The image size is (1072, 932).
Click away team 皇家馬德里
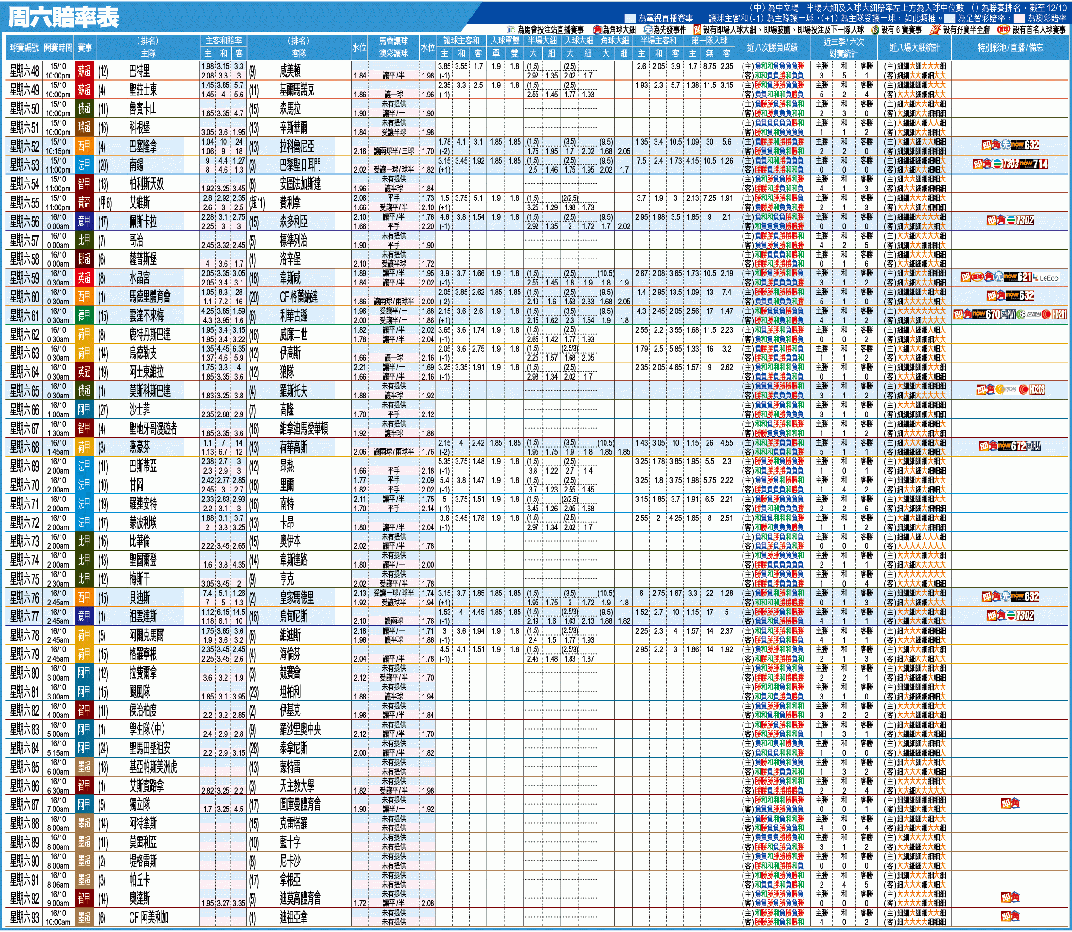297,597
